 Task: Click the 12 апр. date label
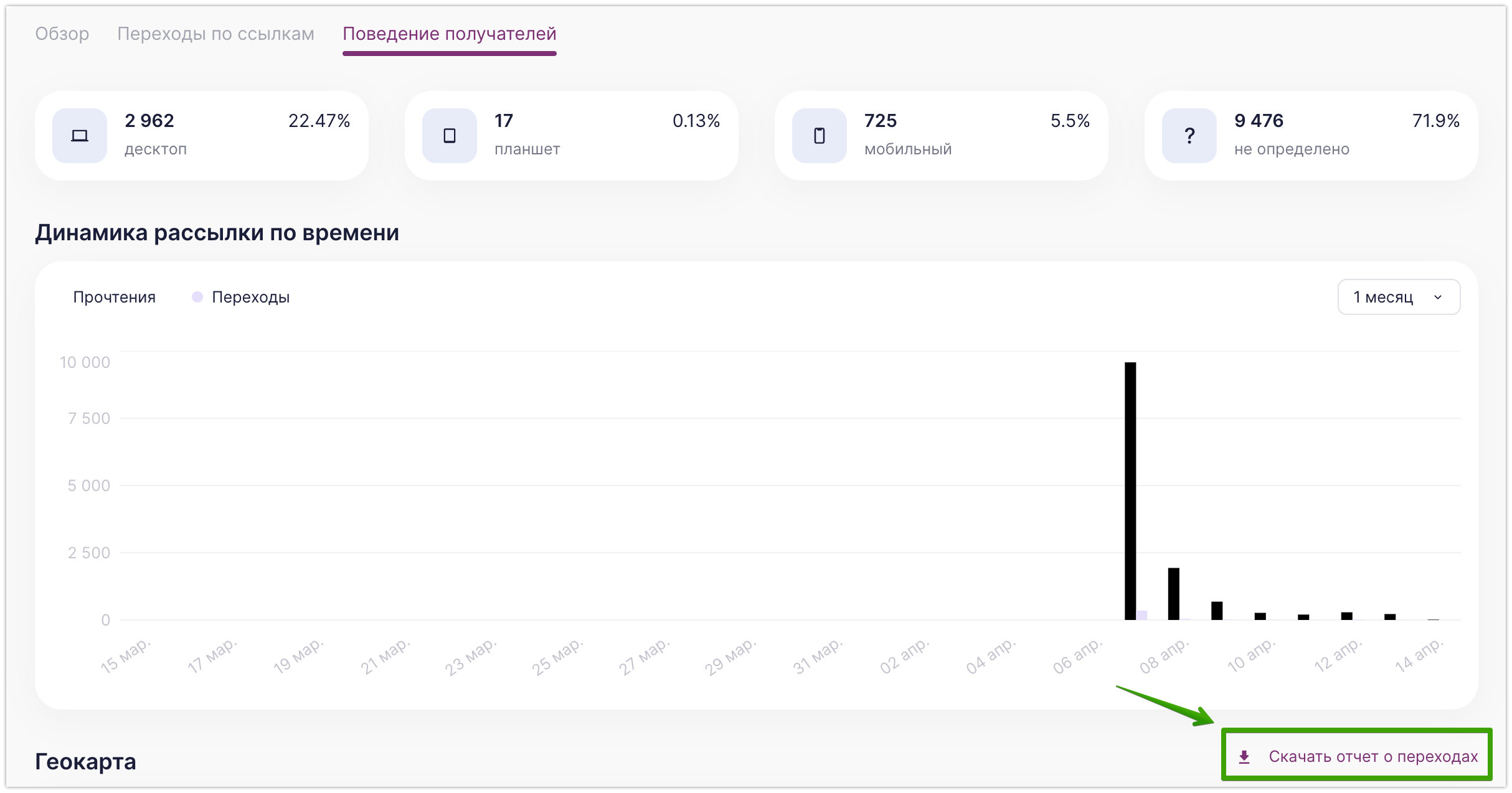pyautogui.click(x=1338, y=655)
